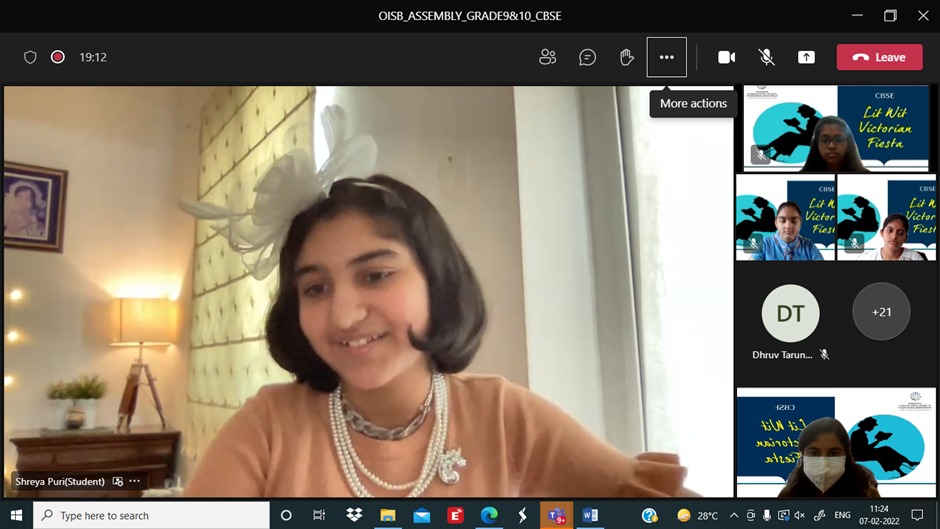Image resolution: width=940 pixels, height=529 pixels.
Task: Click the system tray microphone icon
Action: [x=767, y=515]
